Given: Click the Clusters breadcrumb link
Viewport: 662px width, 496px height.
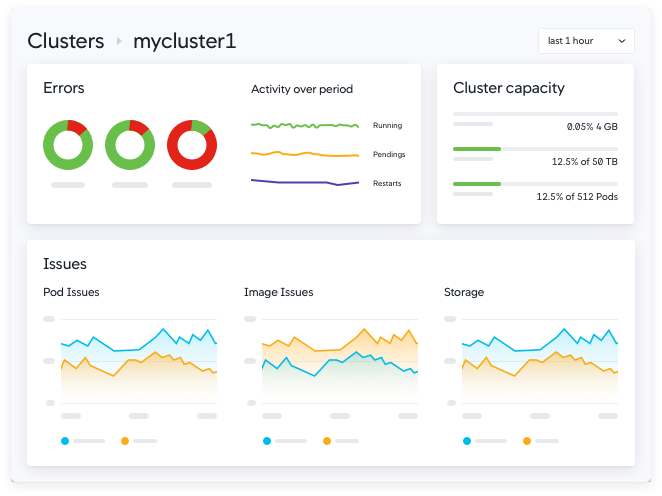Looking at the screenshot, I should point(65,41).
